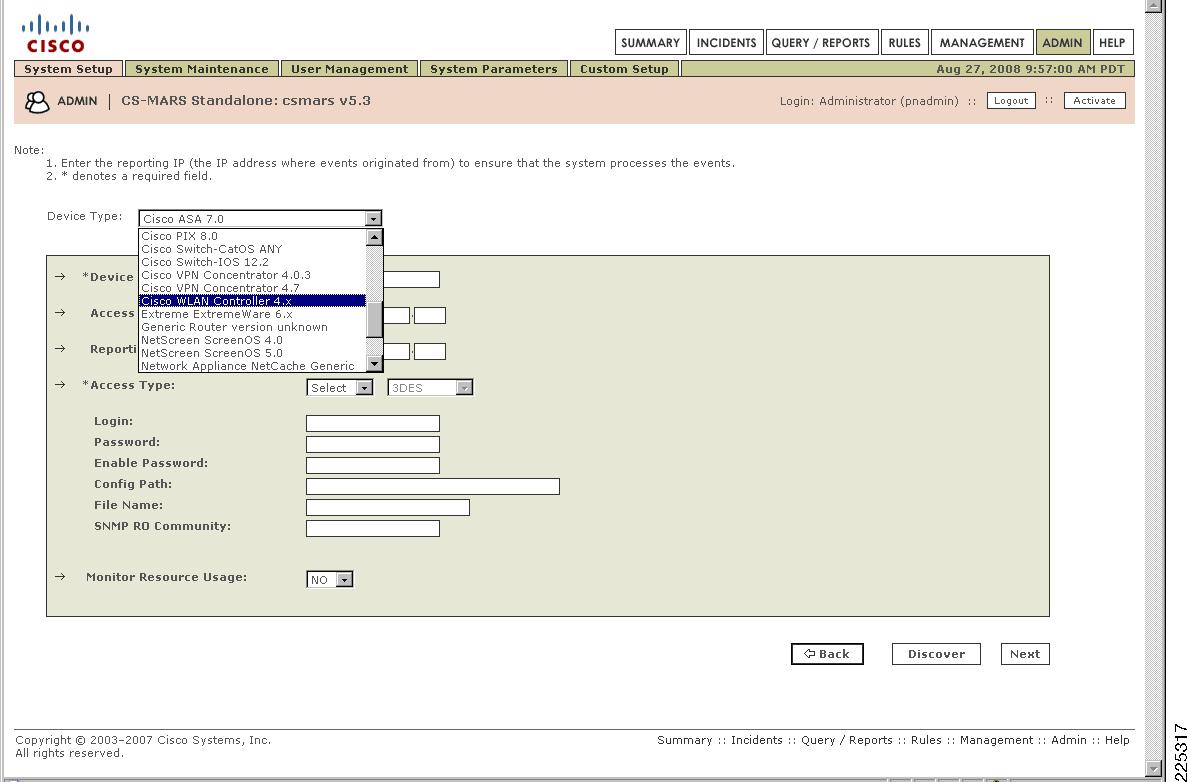
Task: Click the footer Summary link
Action: click(x=684, y=740)
